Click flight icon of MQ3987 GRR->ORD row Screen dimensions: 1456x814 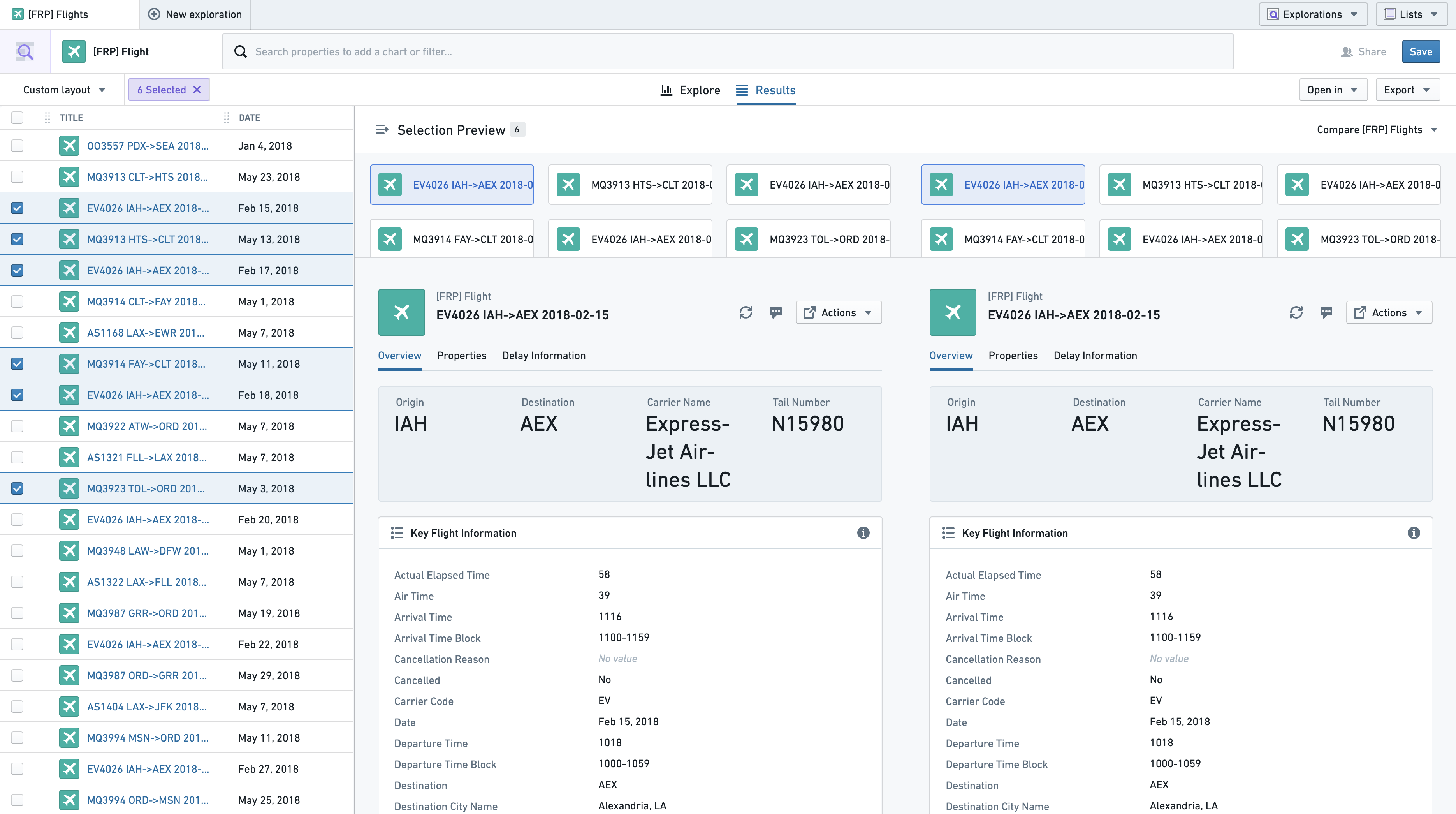click(69, 613)
